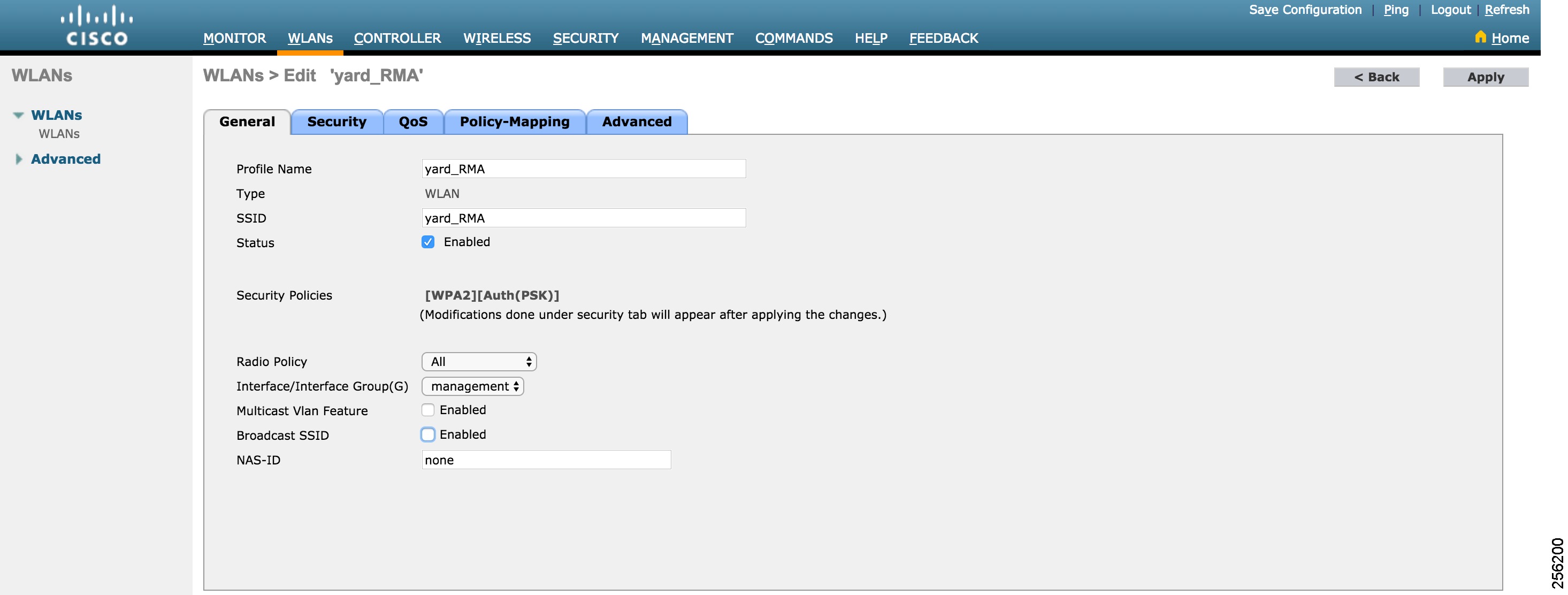Open the COMMANDS menu
Image resolution: width=1568 pixels, height=595 pixels.
click(x=794, y=38)
